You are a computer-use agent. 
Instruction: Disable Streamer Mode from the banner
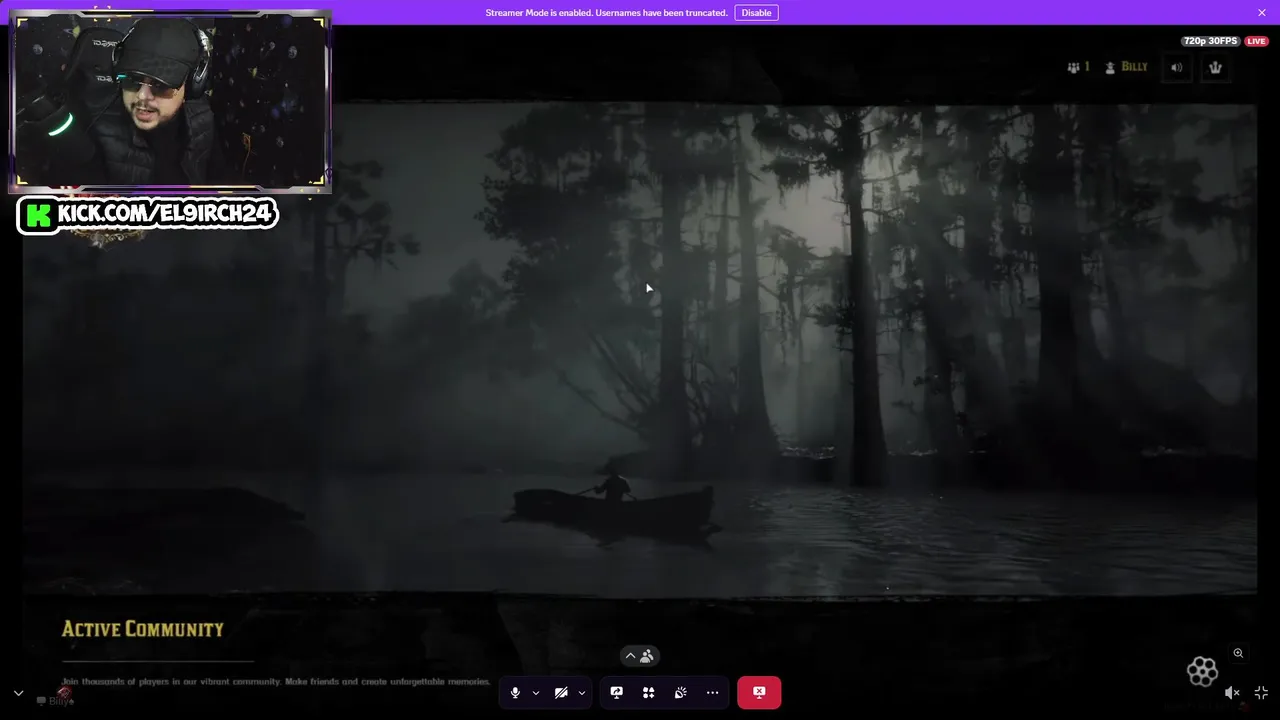pos(756,13)
